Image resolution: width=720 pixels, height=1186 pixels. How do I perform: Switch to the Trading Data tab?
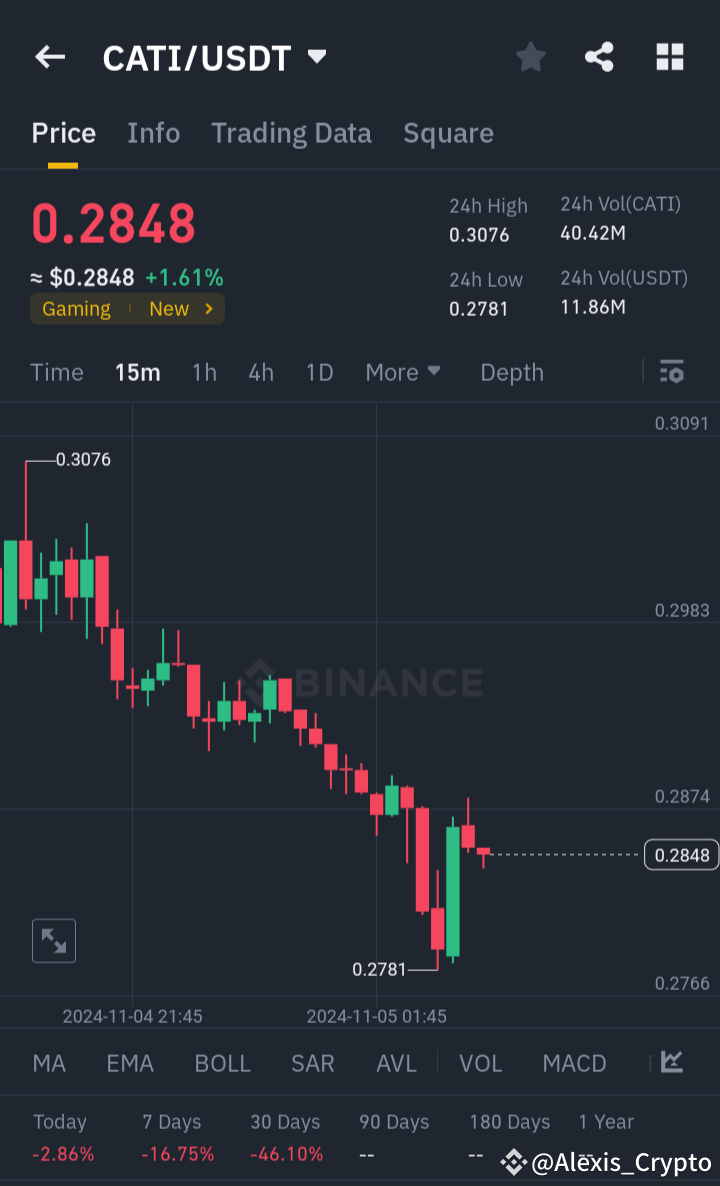tap(291, 133)
